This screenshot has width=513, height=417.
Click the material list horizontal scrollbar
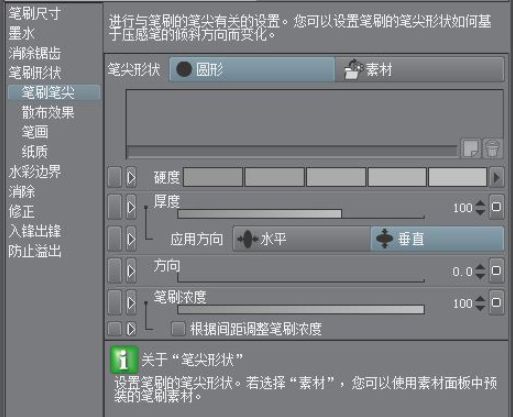(x=292, y=151)
